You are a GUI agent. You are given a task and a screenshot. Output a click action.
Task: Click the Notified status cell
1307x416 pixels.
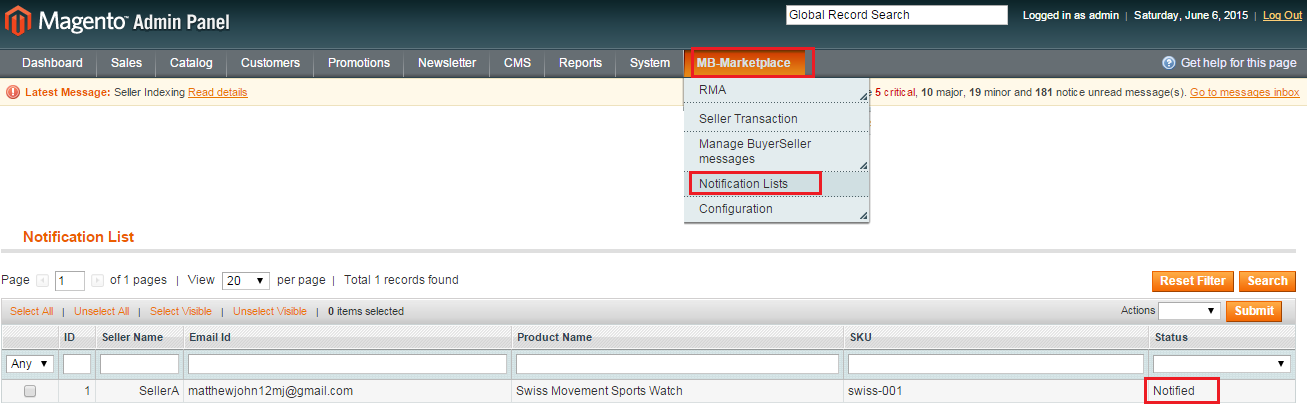1174,391
